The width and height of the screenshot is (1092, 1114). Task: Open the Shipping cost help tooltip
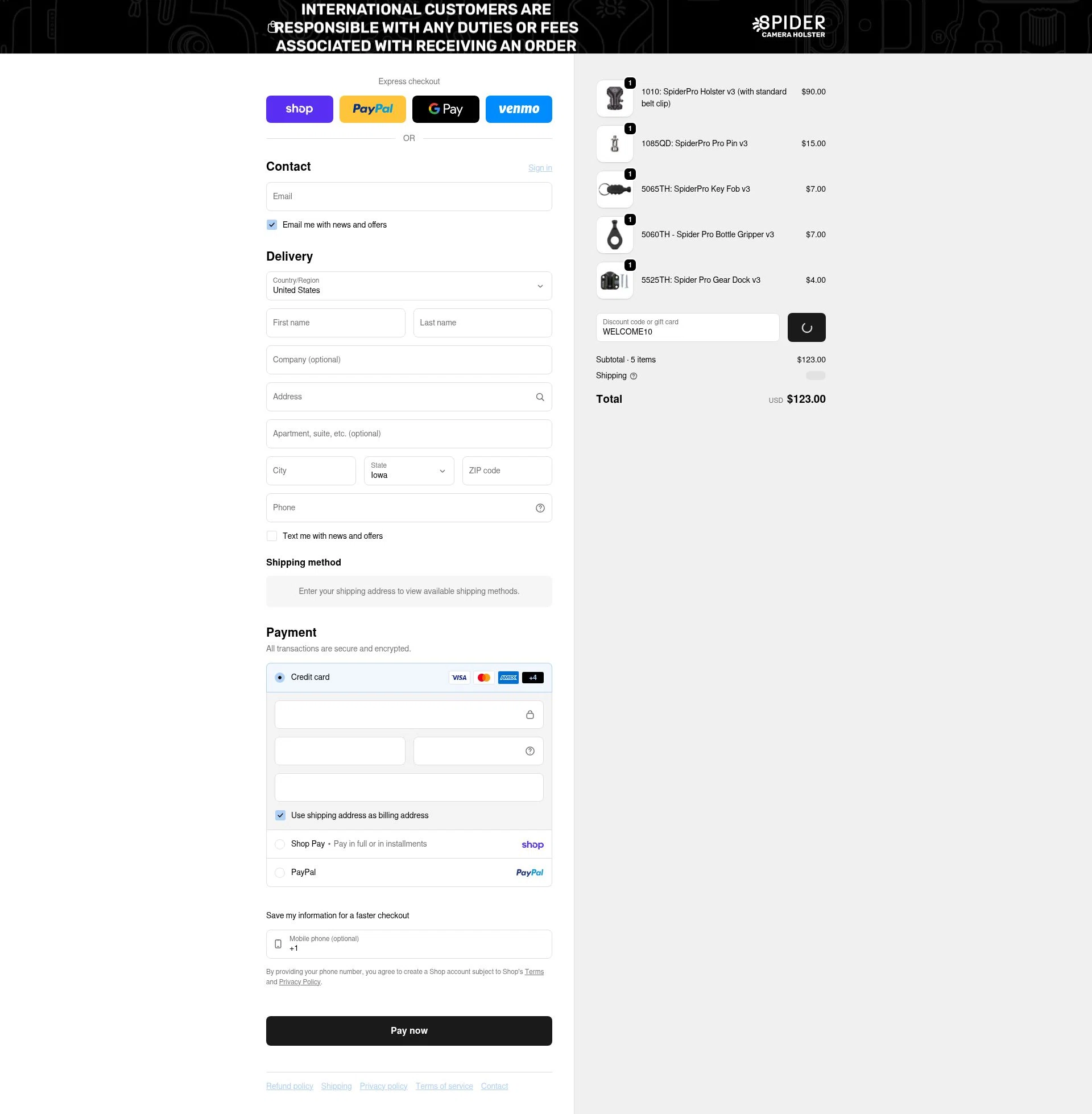[x=633, y=376]
